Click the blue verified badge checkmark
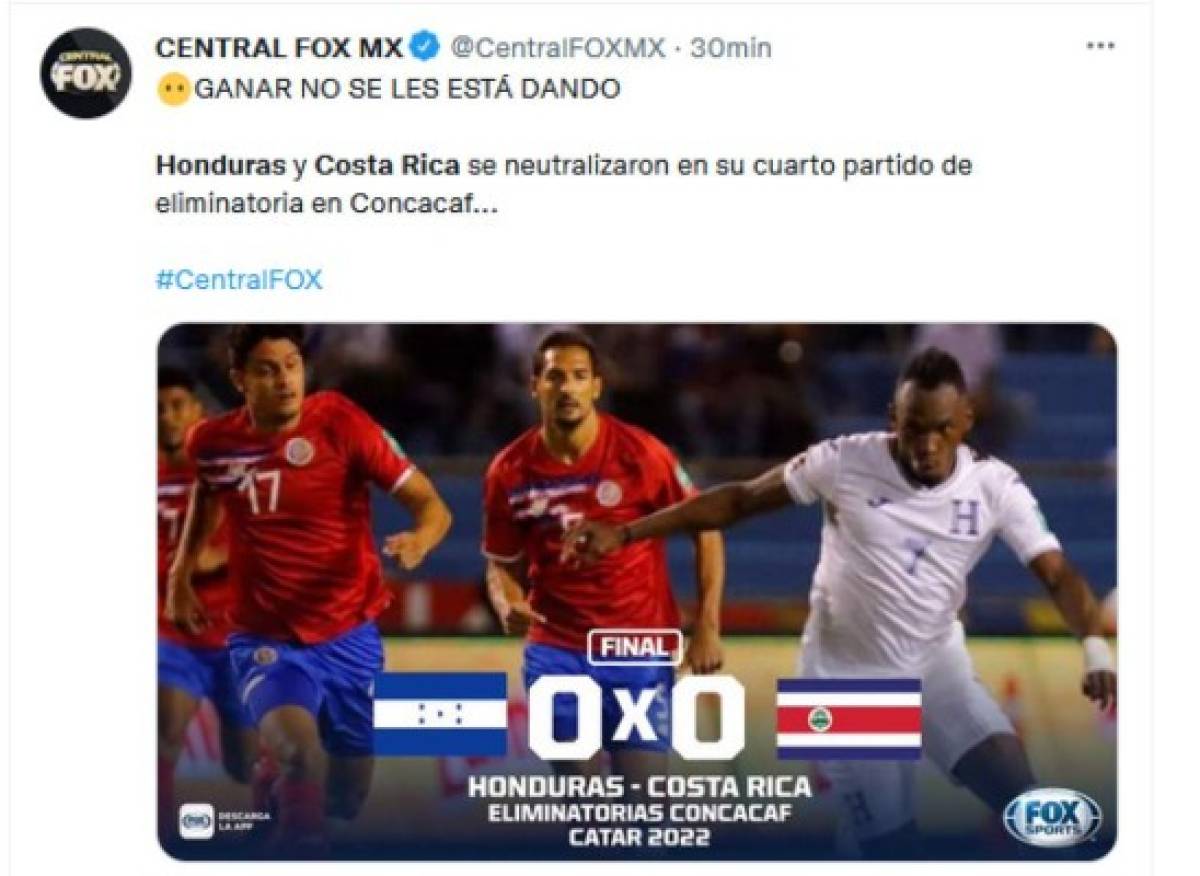The image size is (1200, 876). click(x=425, y=43)
